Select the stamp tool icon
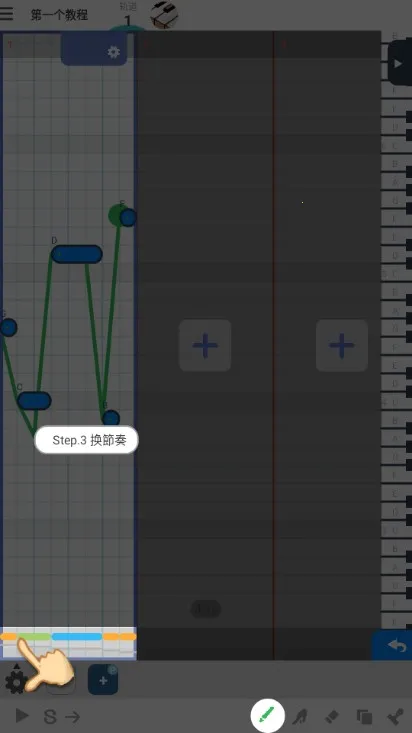The width and height of the screenshot is (412, 733). (396, 716)
